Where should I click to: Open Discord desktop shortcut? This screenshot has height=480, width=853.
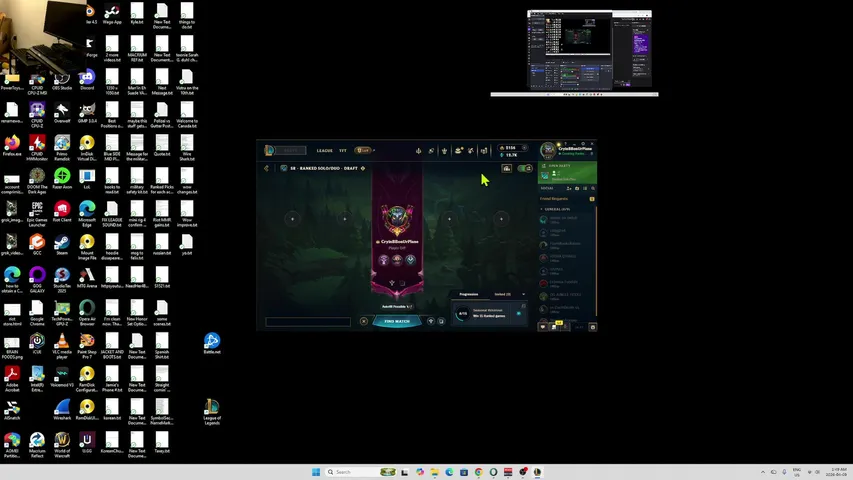[87, 79]
